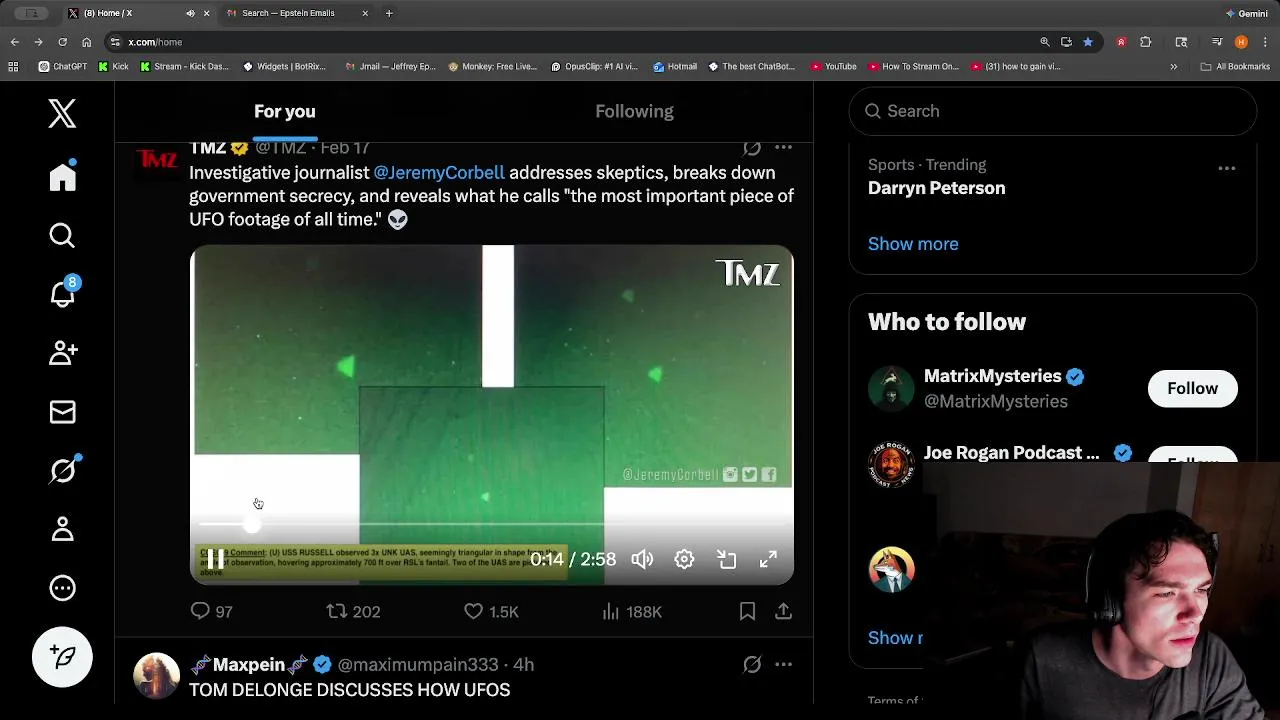Open Gemini button in browser
This screenshot has height=720, width=1280.
[x=1246, y=13]
